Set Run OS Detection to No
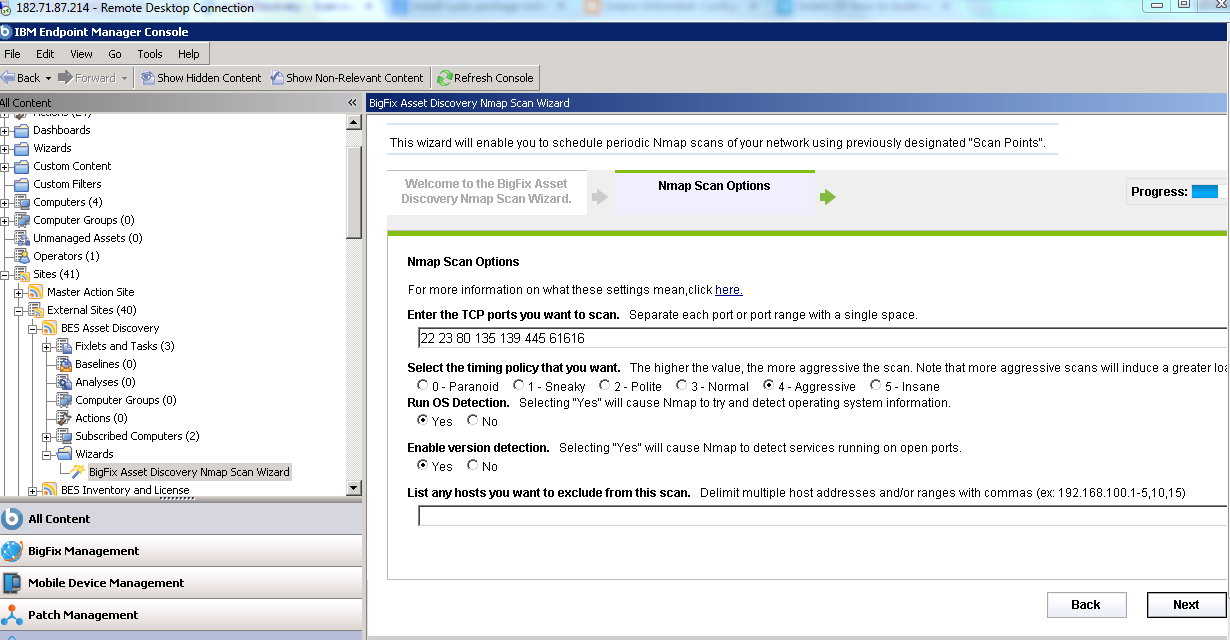 pos(472,420)
